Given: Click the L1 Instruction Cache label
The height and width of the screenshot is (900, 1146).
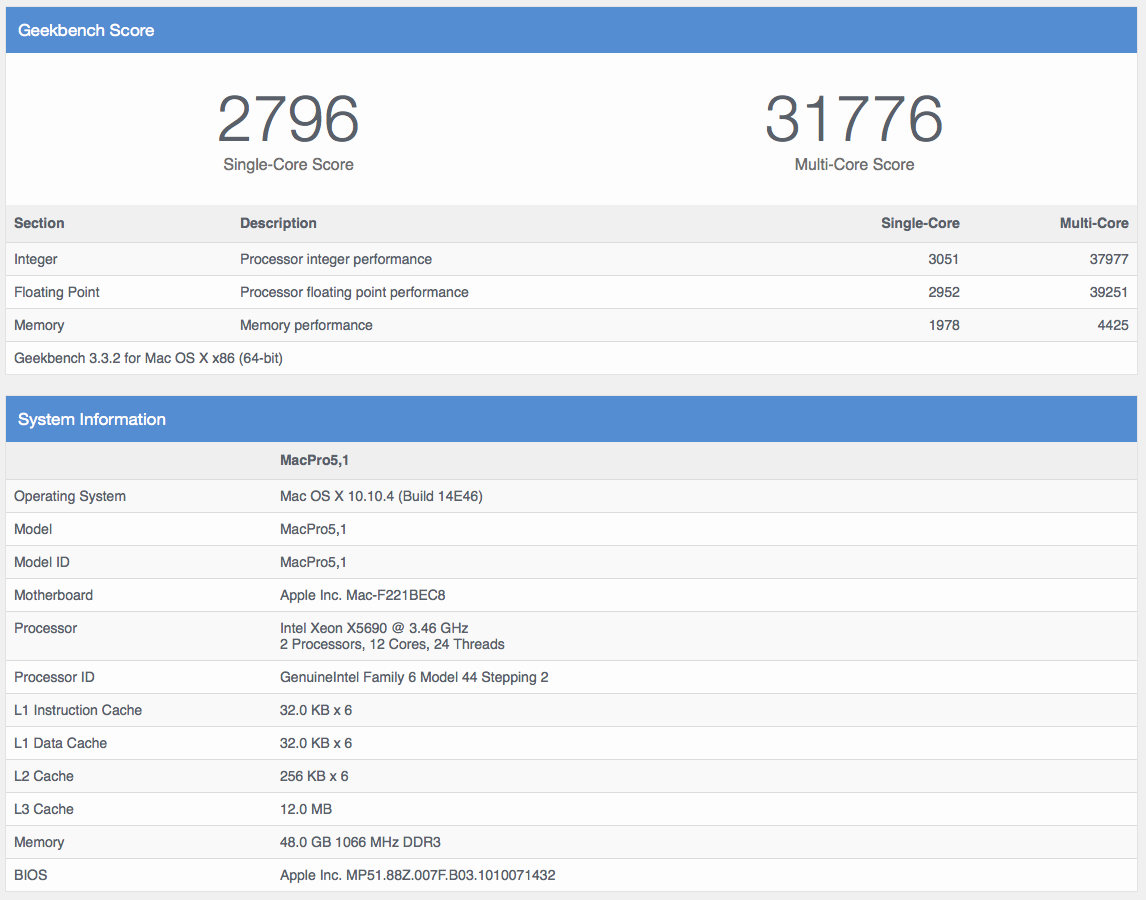Looking at the screenshot, I should [x=78, y=710].
